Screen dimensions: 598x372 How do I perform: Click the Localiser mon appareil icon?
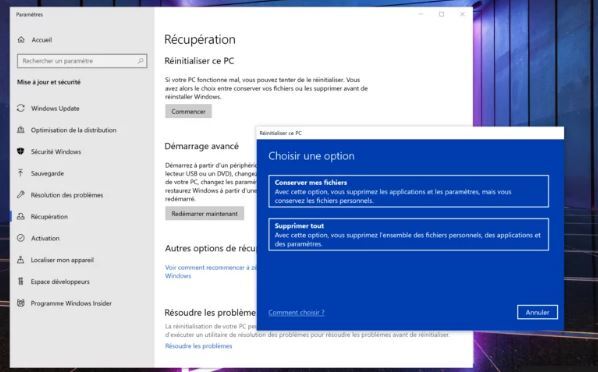point(21,260)
